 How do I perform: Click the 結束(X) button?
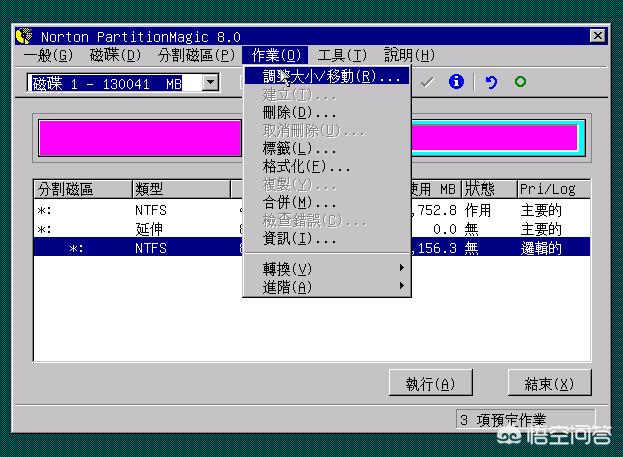[549, 383]
